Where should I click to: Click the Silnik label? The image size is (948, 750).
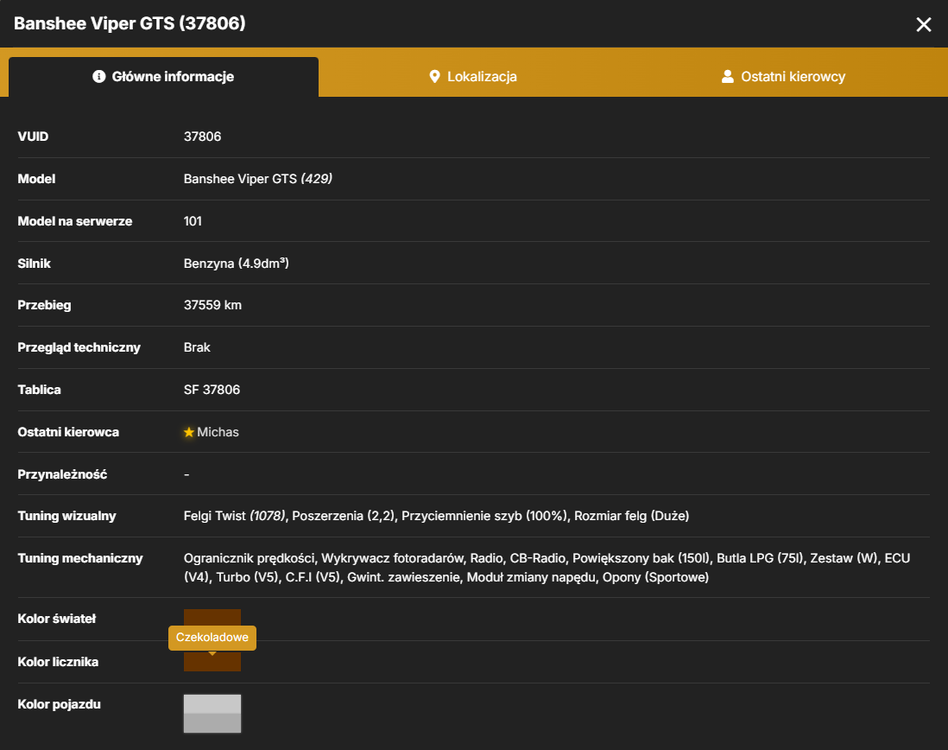click(34, 263)
